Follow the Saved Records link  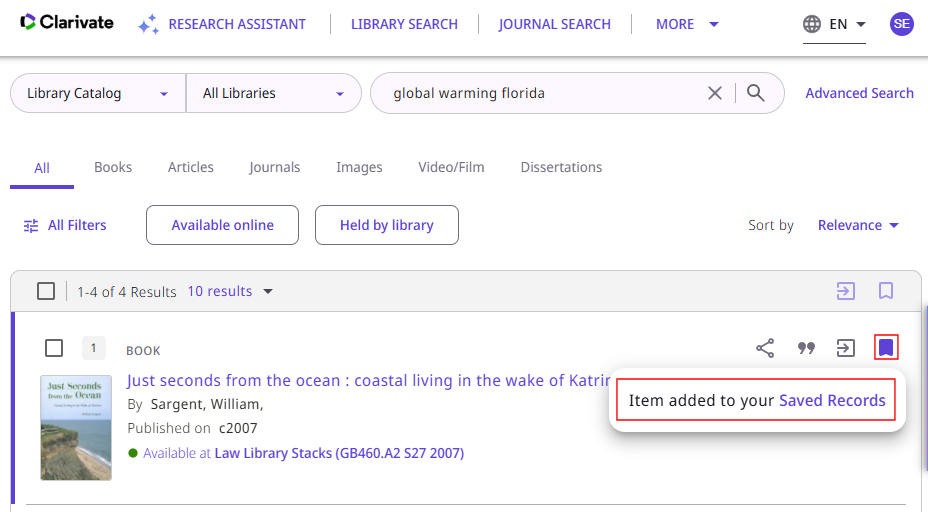click(832, 400)
